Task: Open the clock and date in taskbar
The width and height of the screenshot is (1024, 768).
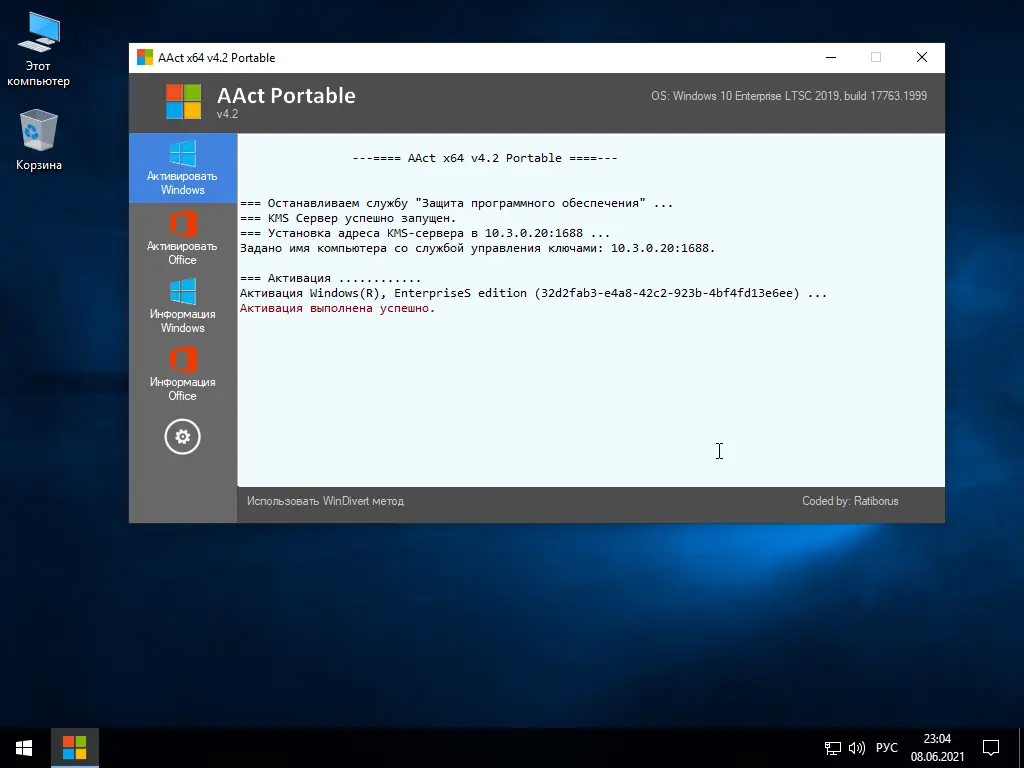Action: (938, 747)
